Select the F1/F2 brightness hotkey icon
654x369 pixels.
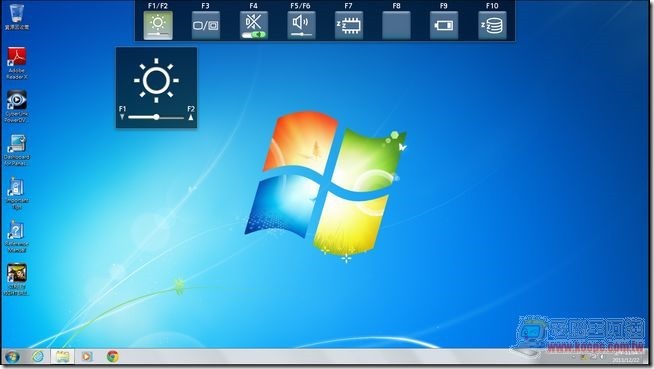pyautogui.click(x=158, y=25)
